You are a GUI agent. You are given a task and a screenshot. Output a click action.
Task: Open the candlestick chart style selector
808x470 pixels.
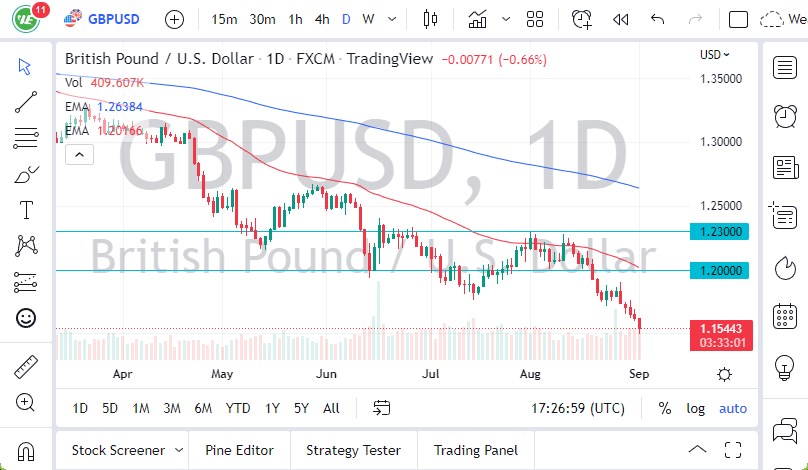pos(431,19)
